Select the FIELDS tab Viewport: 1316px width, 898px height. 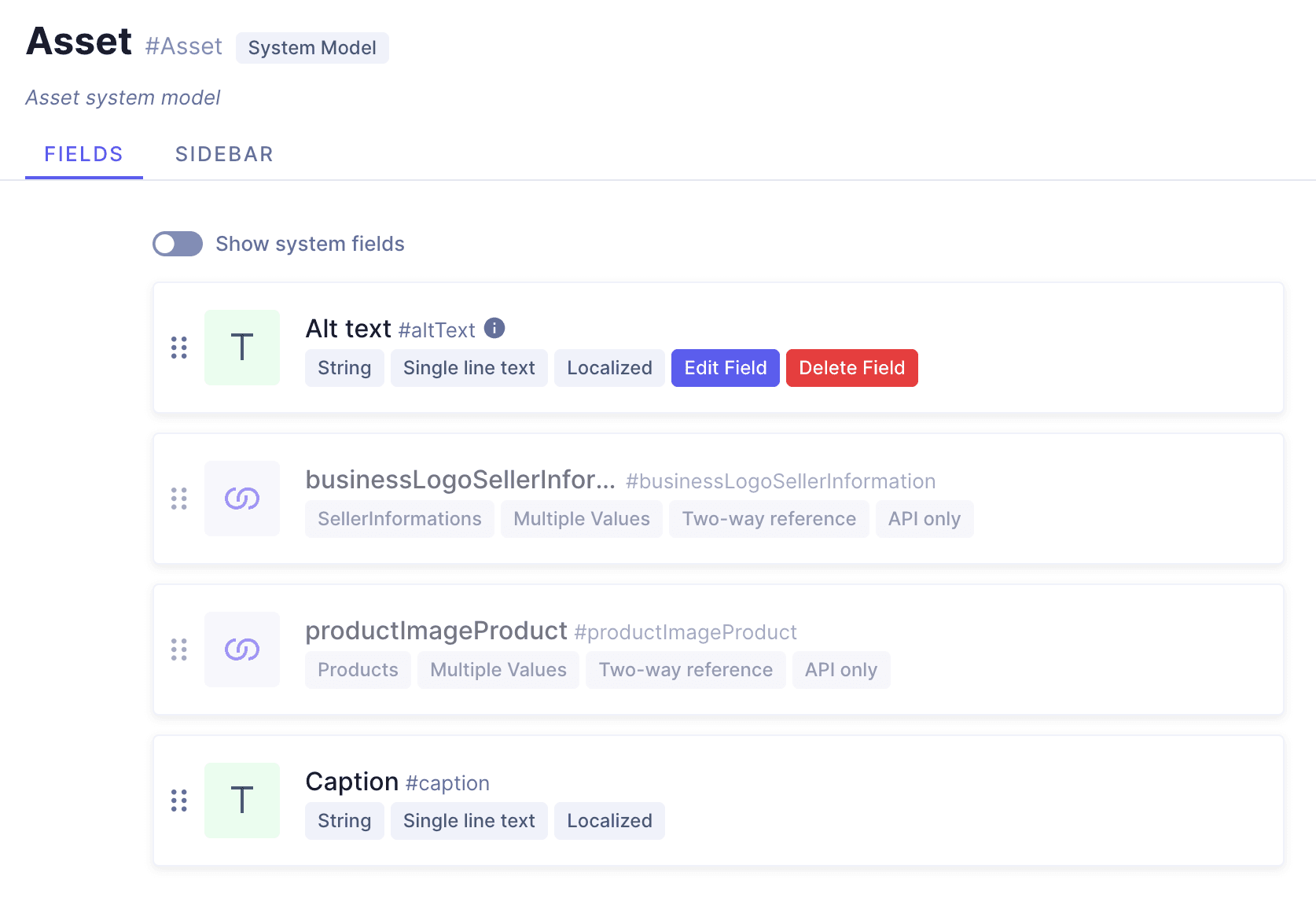pyautogui.click(x=84, y=154)
